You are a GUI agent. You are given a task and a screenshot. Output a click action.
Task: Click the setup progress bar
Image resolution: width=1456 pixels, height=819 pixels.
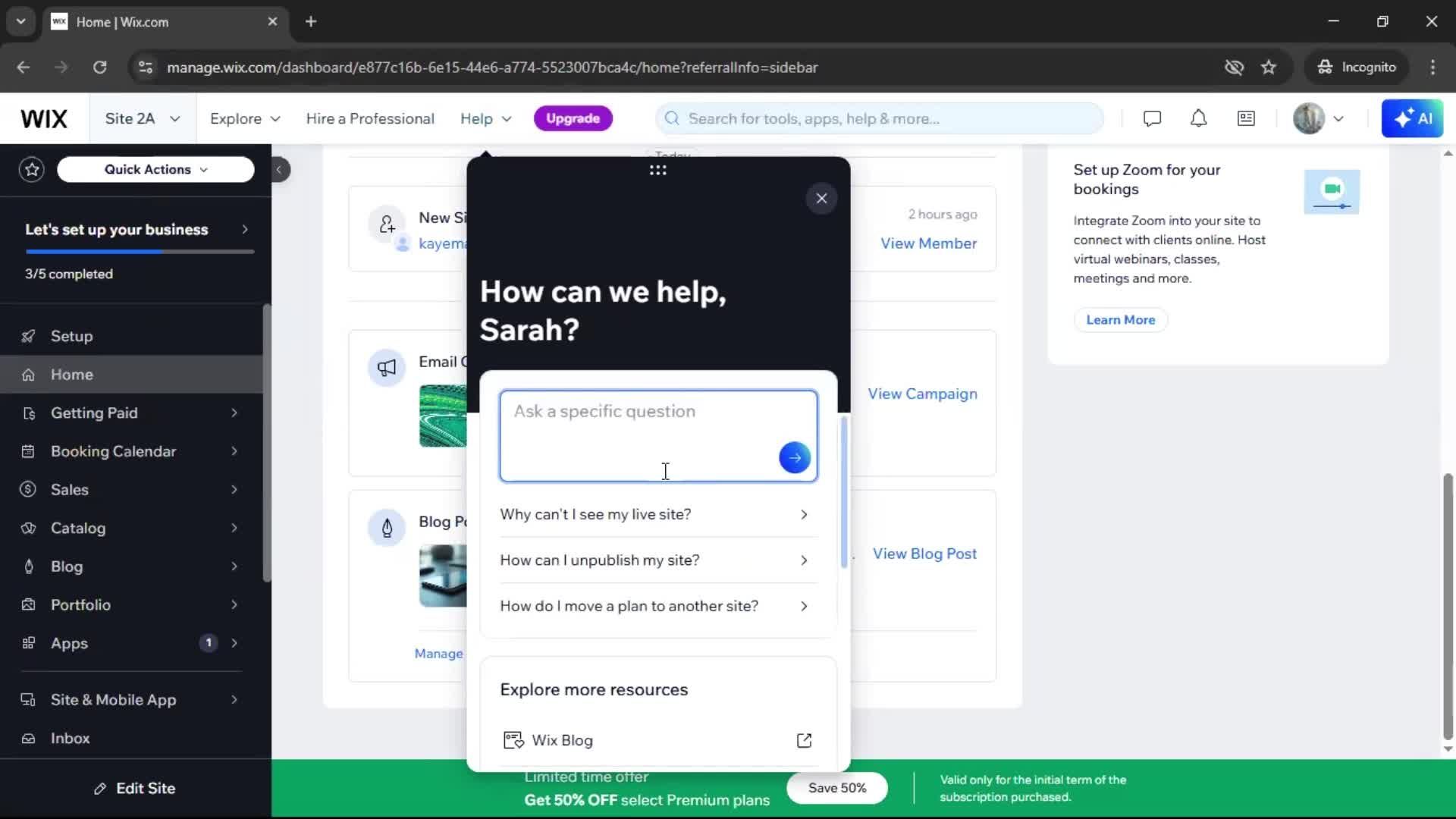point(140,251)
